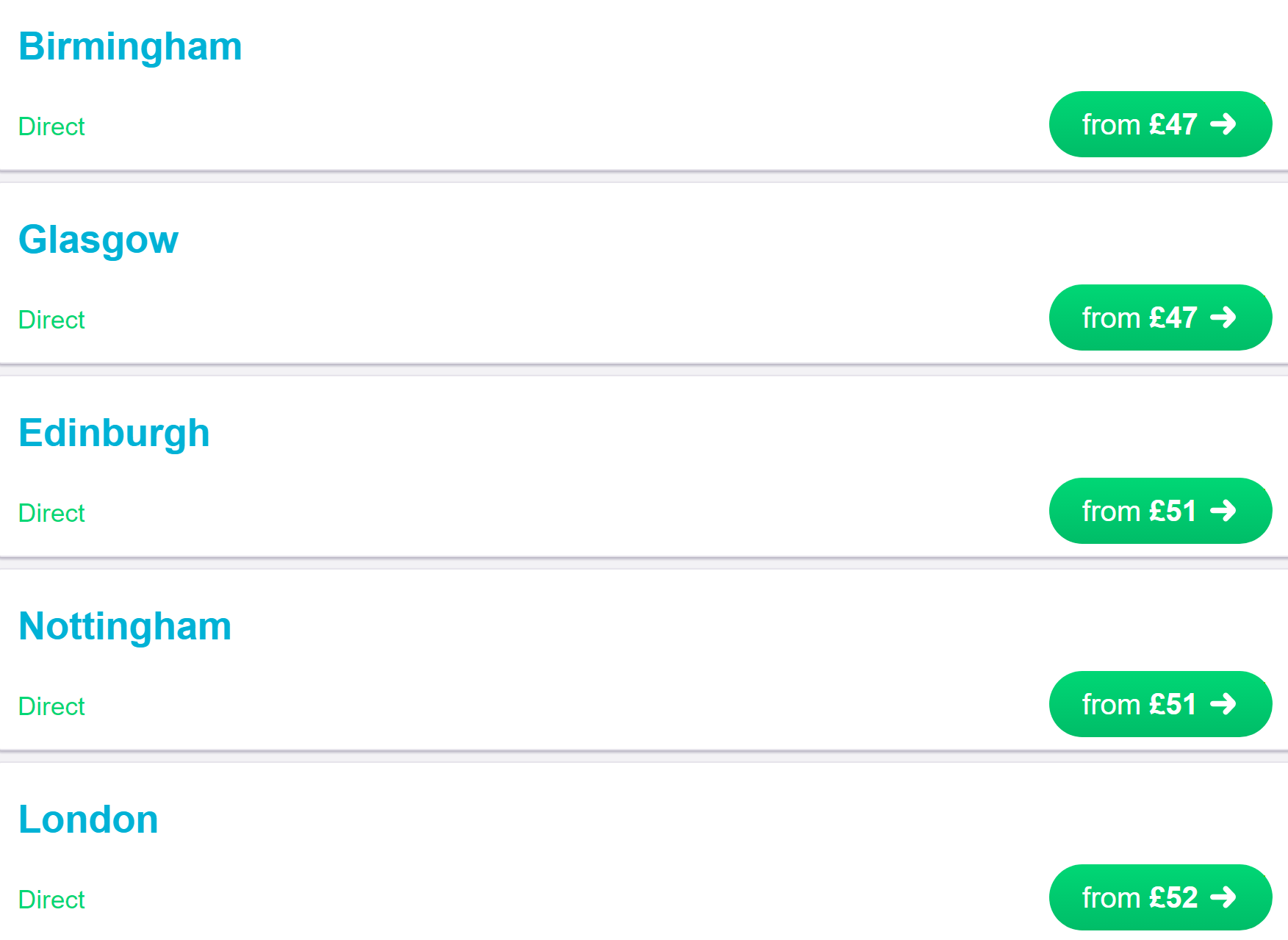Choose Nottingham's 'from £51' fare text
Screen dimensions: 1288x940
(x=1140, y=705)
